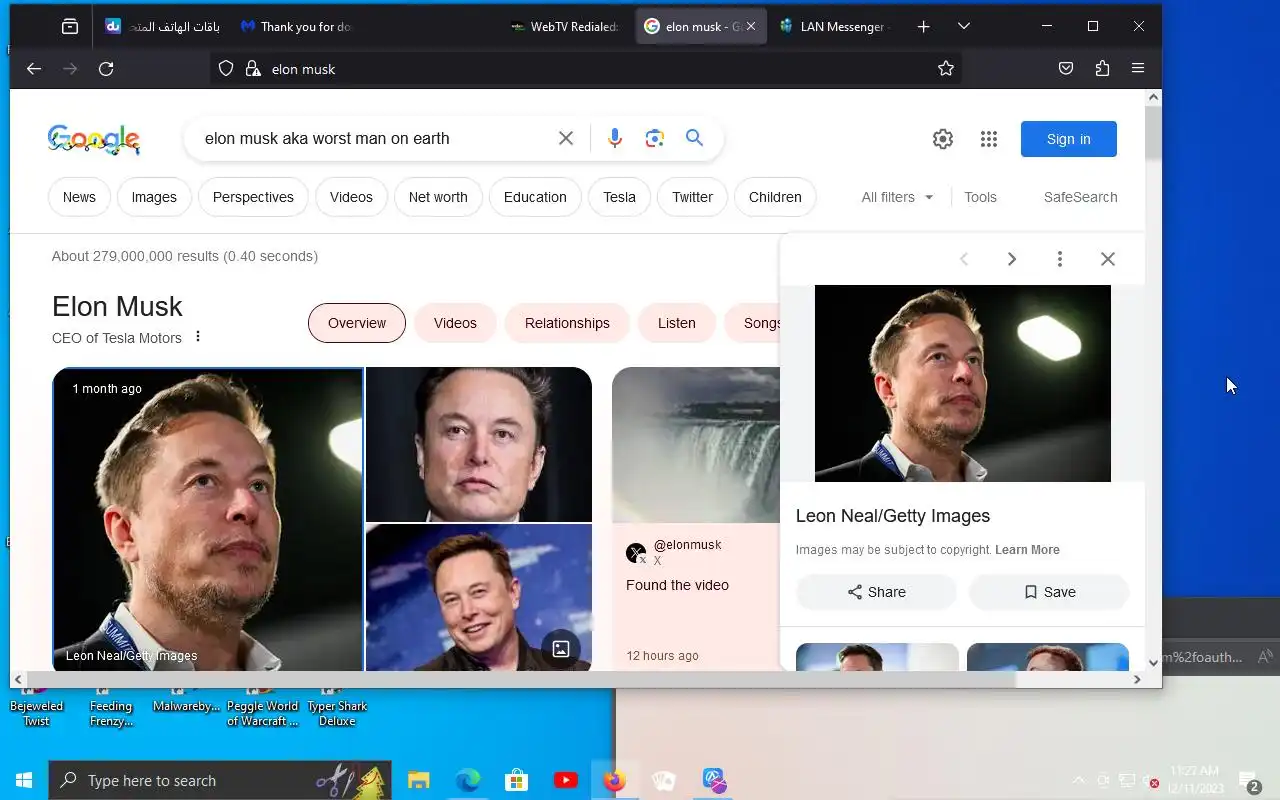This screenshot has height=800, width=1280.
Task: Click the more images icon on smiling photo
Action: coord(561,649)
